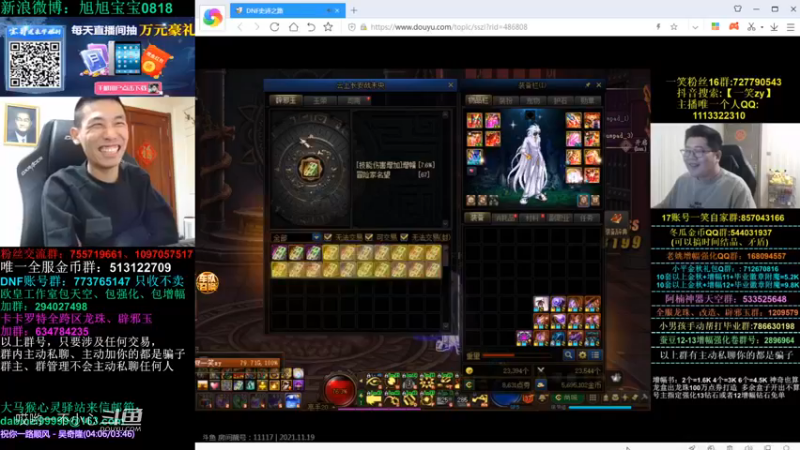
Task: Click the red gamepad extension icon
Action: click(734, 27)
